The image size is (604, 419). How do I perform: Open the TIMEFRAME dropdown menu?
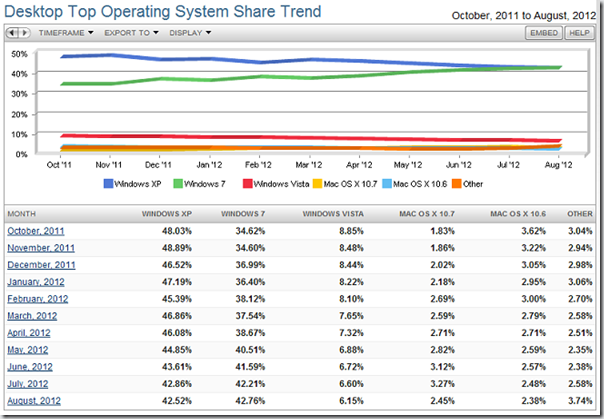pos(66,33)
